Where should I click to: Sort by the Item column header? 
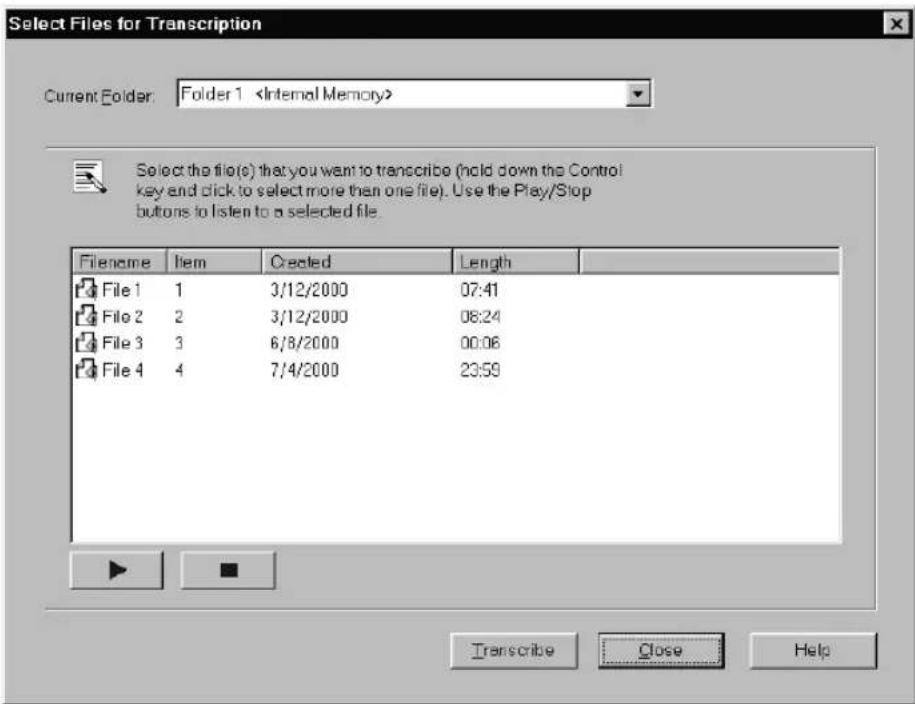click(x=215, y=262)
